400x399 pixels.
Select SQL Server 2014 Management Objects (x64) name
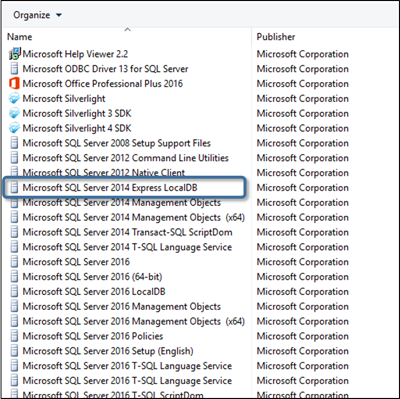tap(134, 217)
